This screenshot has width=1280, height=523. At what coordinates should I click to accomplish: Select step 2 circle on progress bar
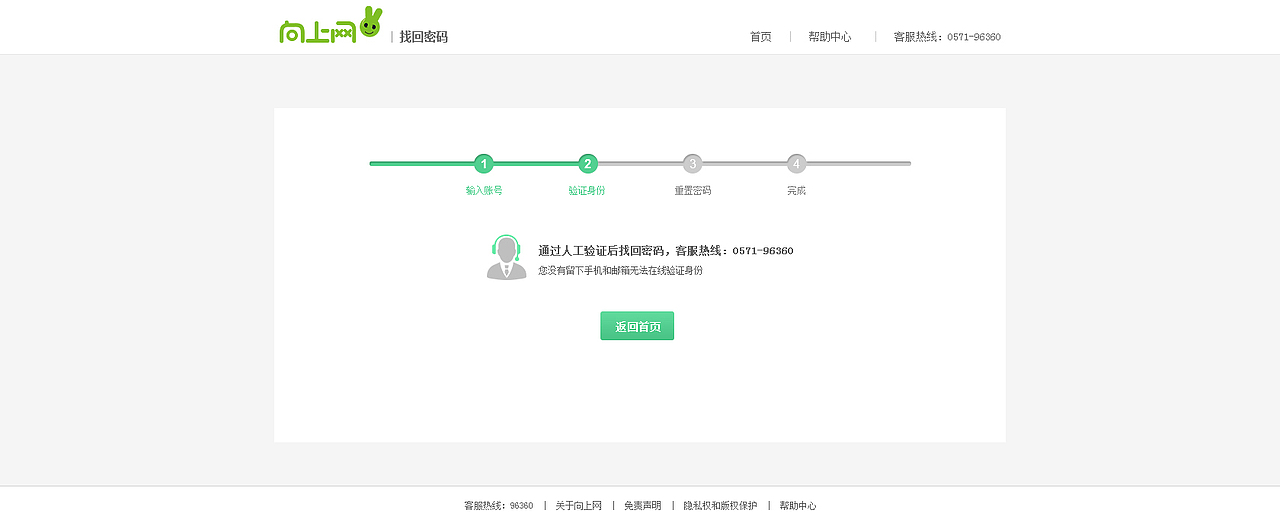point(588,163)
